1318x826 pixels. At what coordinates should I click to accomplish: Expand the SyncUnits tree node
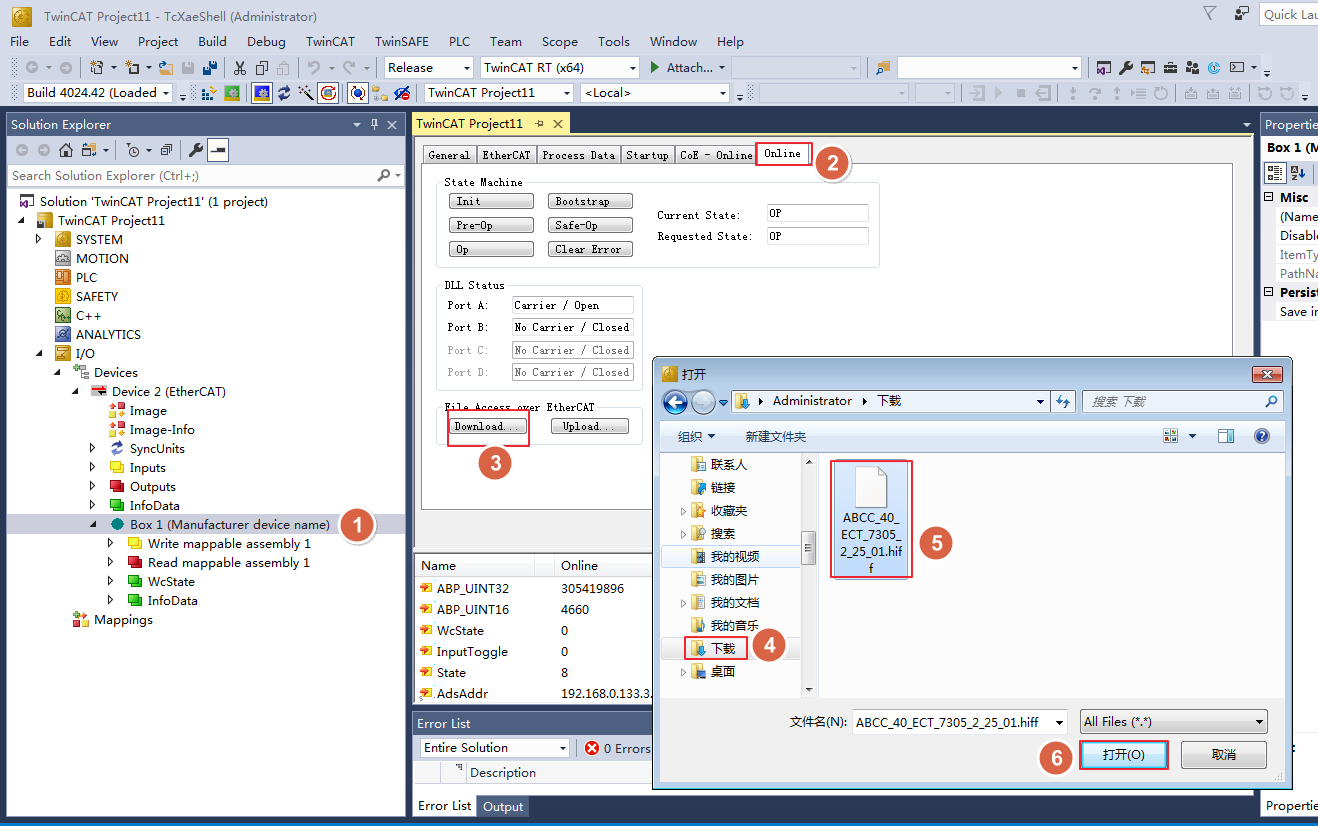[x=93, y=448]
